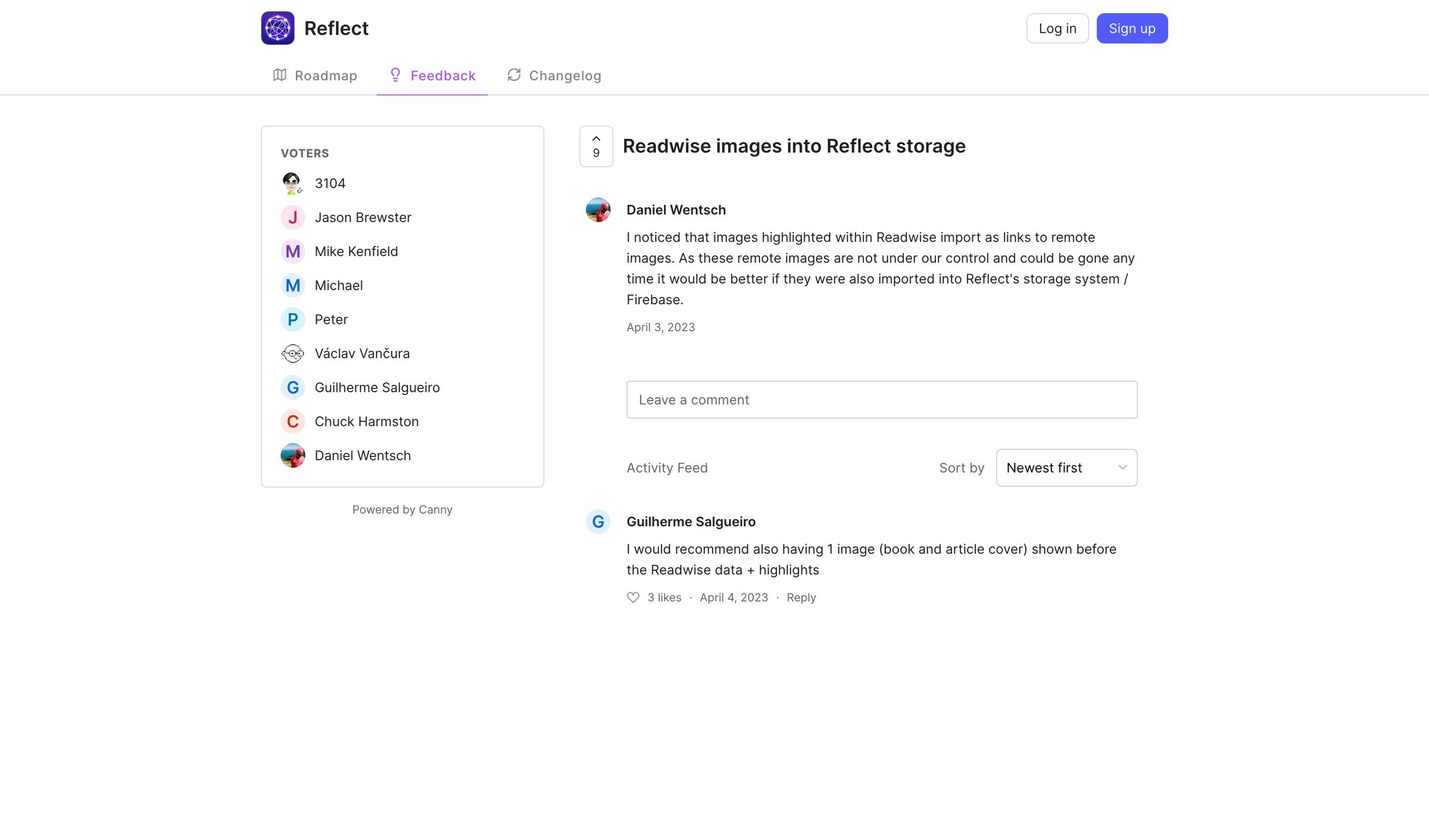
Task: Click Reply on Guilherme's comment
Action: click(801, 597)
